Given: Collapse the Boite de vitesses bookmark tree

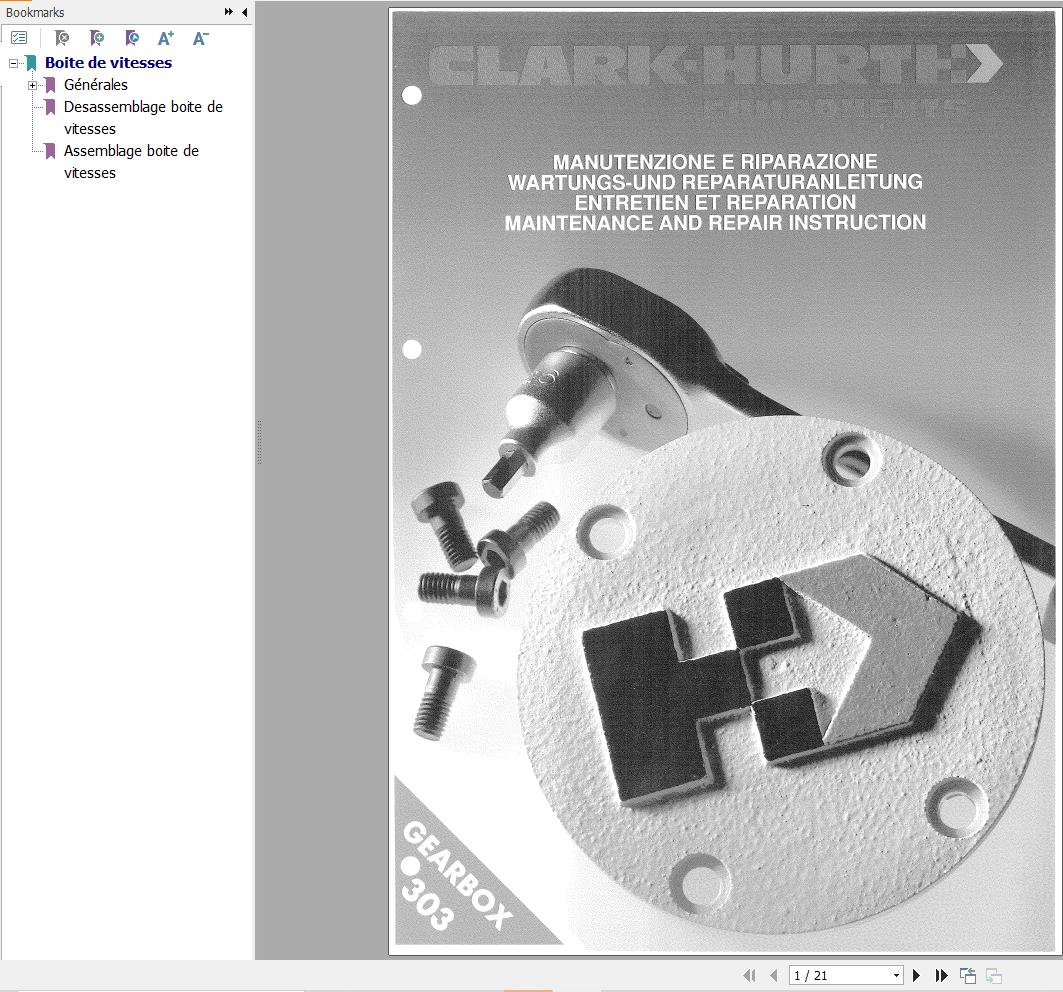Looking at the screenshot, I should [x=13, y=63].
